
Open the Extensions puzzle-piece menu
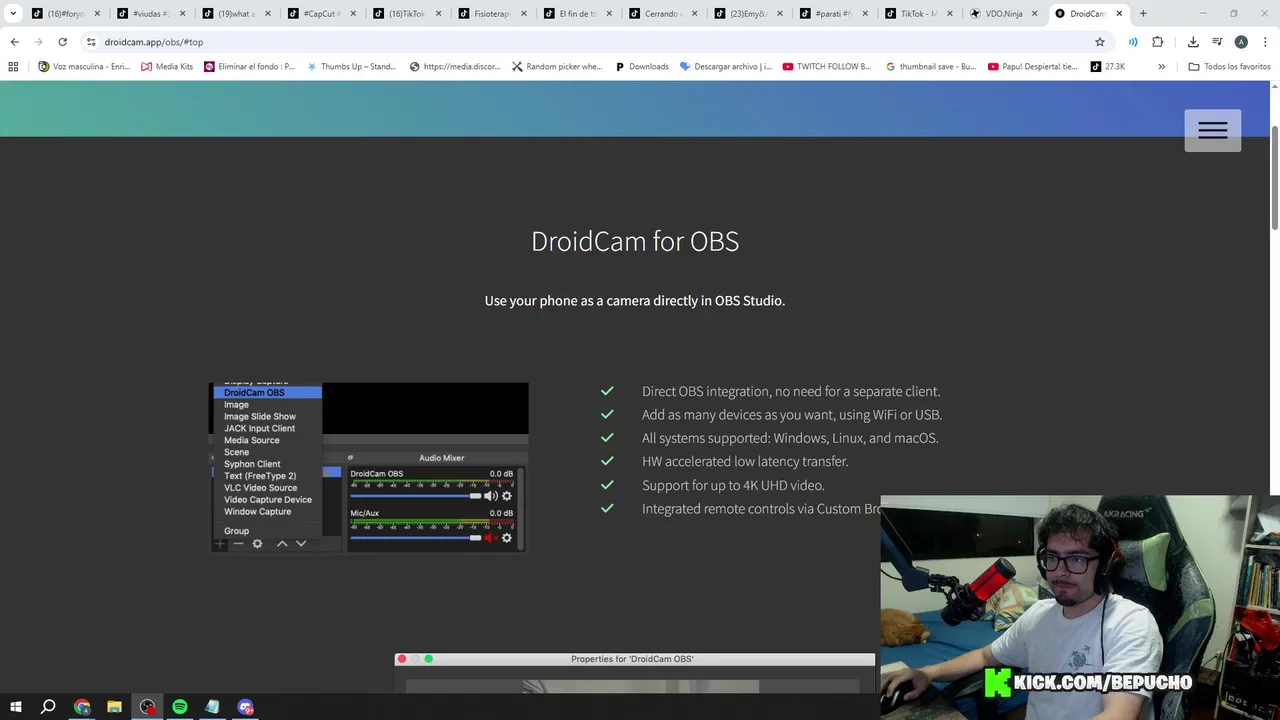click(x=1158, y=42)
